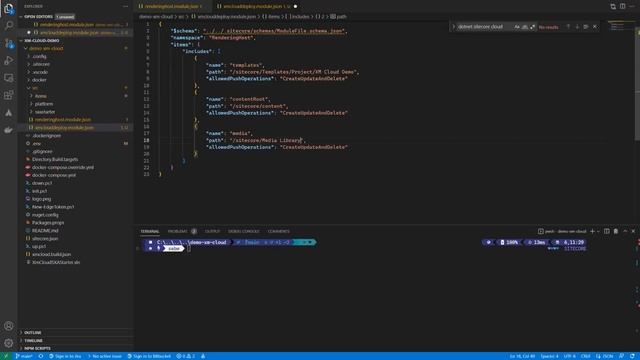Collapse the src folder
640x360 pixels.
[35, 88]
